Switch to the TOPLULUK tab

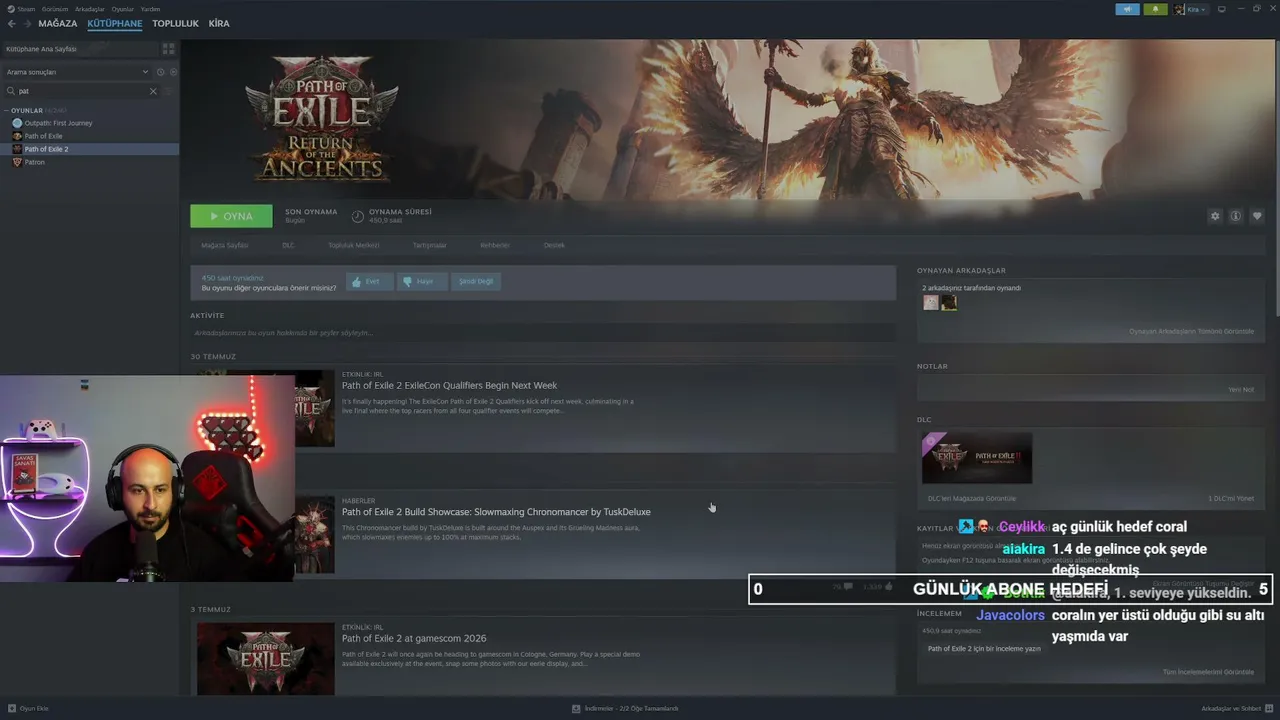pos(176,24)
